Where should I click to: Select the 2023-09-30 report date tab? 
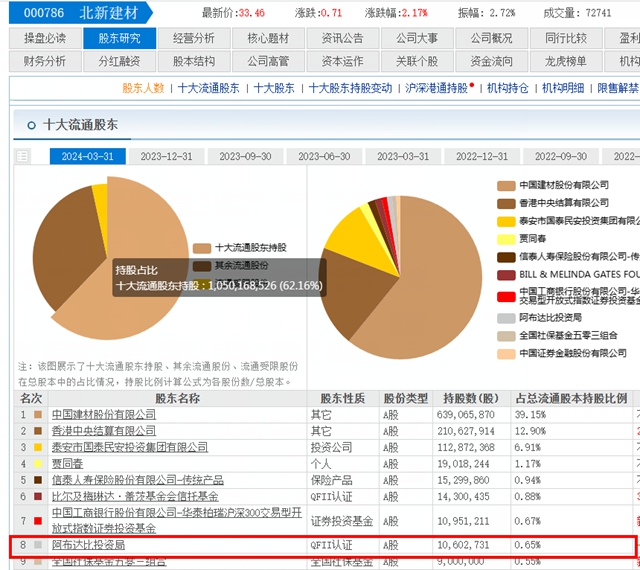point(245,156)
